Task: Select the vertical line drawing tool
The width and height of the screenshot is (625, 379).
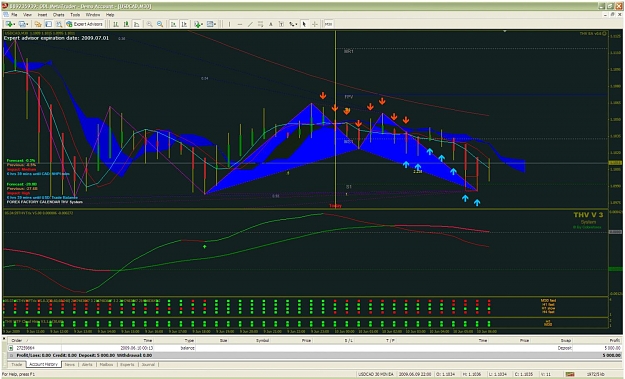Action: [229, 24]
